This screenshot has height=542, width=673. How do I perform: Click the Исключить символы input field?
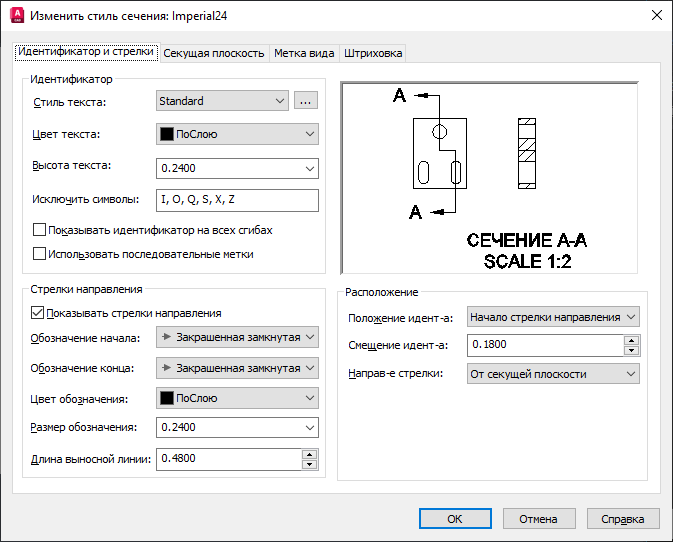(x=237, y=200)
